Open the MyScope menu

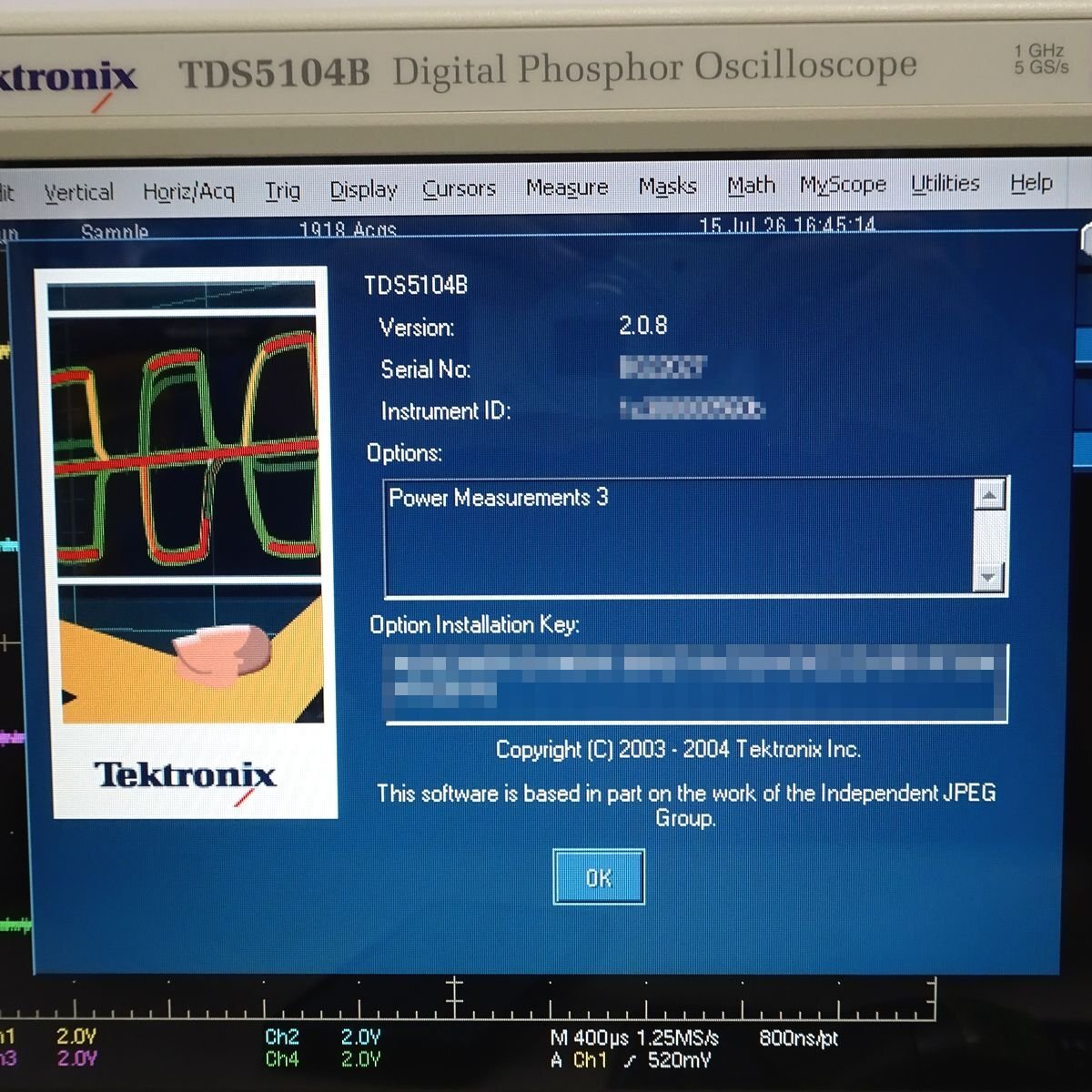tap(843, 185)
